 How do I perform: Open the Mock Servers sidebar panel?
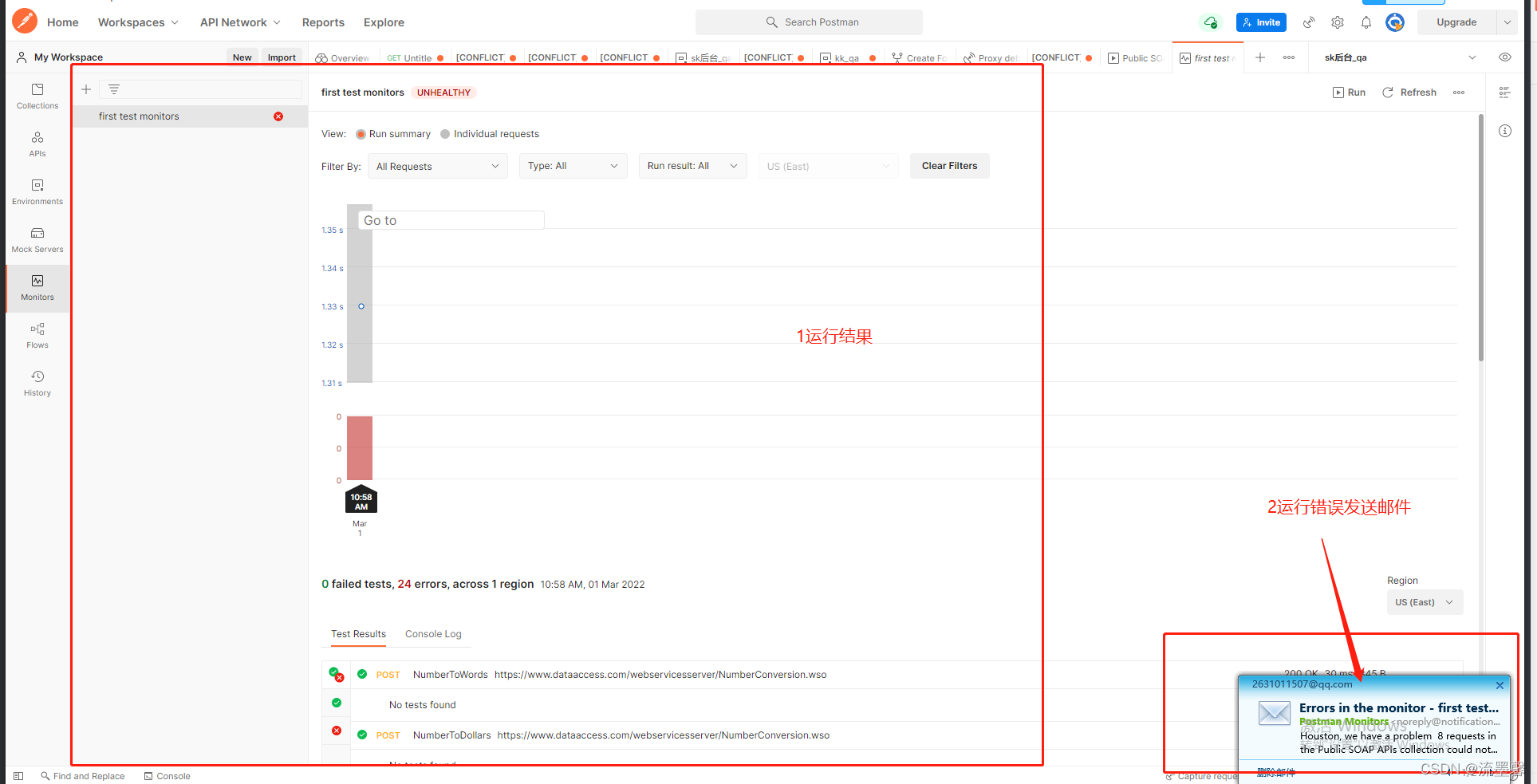[37, 239]
